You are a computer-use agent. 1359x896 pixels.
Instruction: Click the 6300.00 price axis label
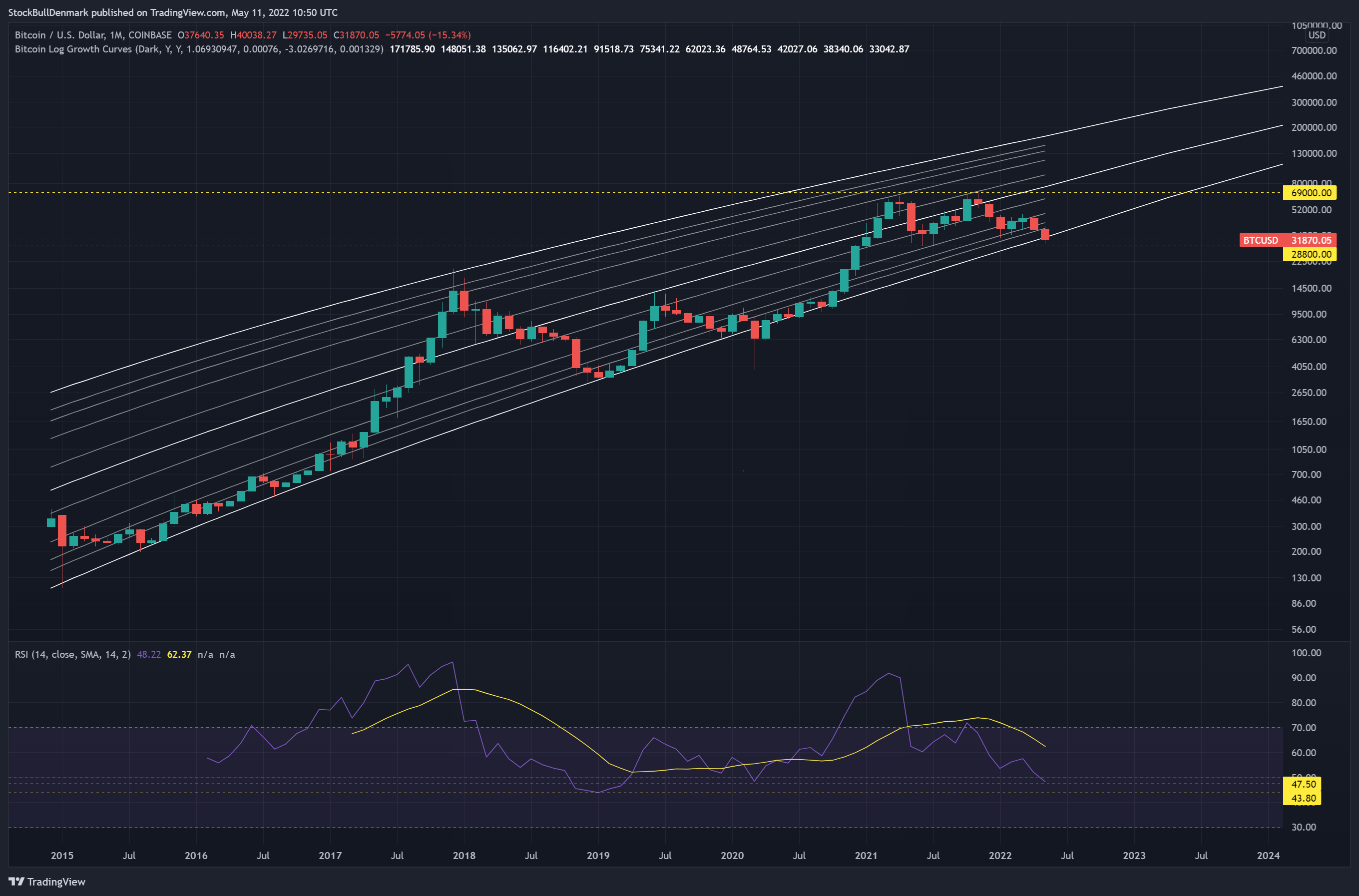[x=1309, y=340]
